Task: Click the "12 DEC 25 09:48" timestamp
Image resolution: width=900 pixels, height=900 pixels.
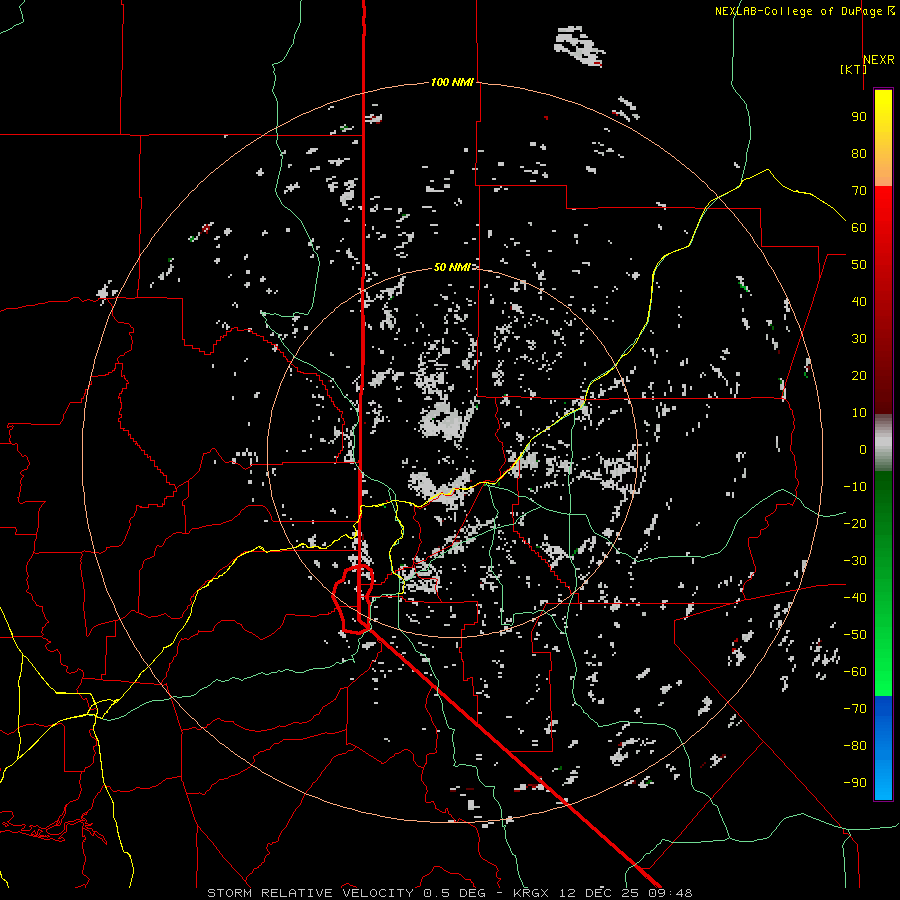Action: pyautogui.click(x=625, y=893)
